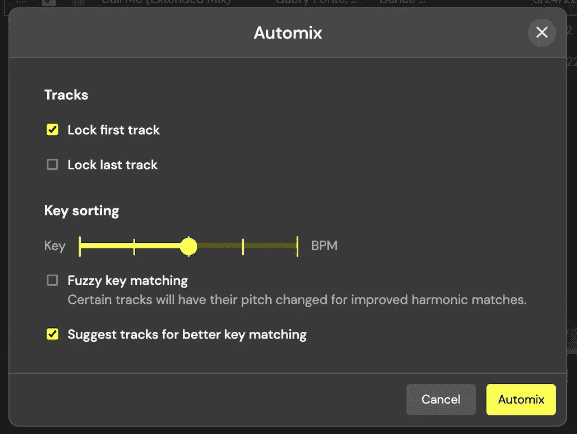Screen dimensions: 577x434
Task: Enable the Lock last track checkbox
Action: [x=52, y=164]
